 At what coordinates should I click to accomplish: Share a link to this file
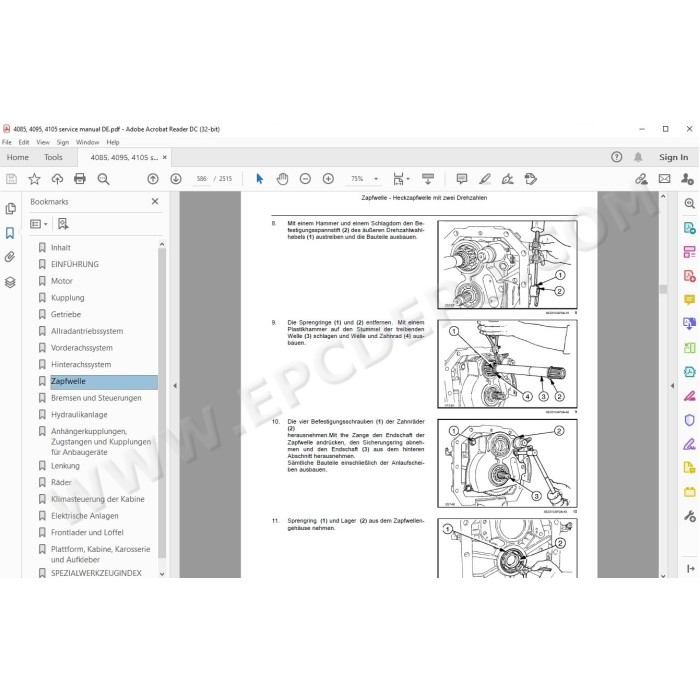pyautogui.click(x=641, y=179)
